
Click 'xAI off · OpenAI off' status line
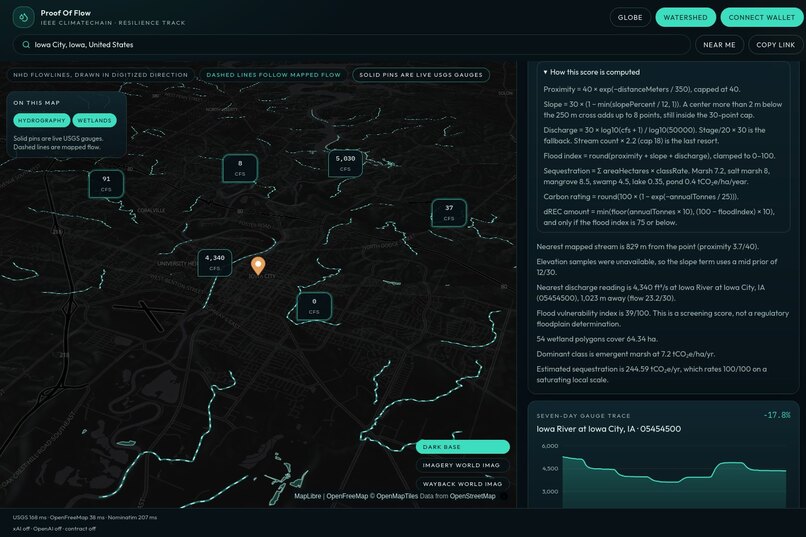click(x=54, y=529)
